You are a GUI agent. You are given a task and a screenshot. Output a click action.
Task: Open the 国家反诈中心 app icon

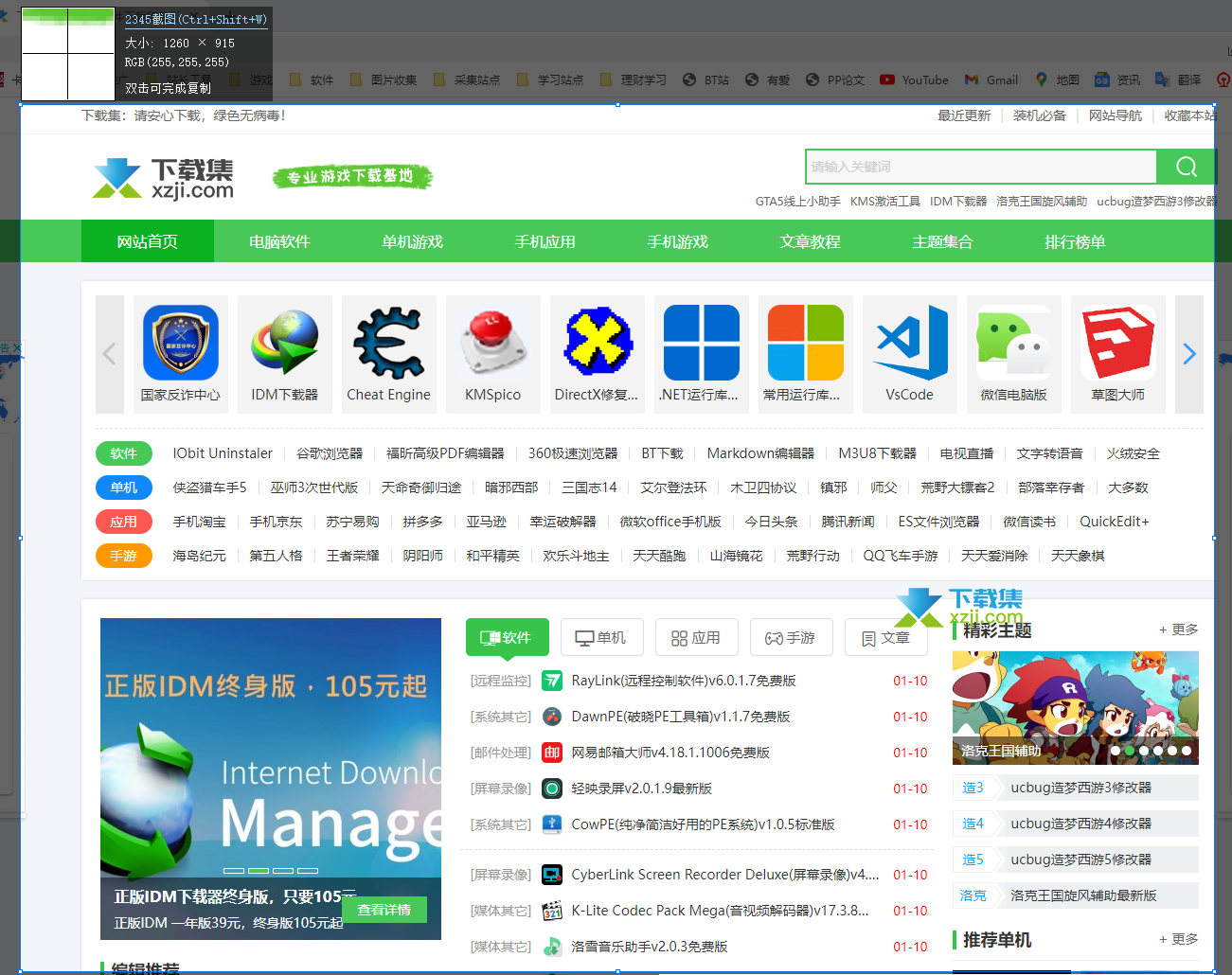(181, 343)
